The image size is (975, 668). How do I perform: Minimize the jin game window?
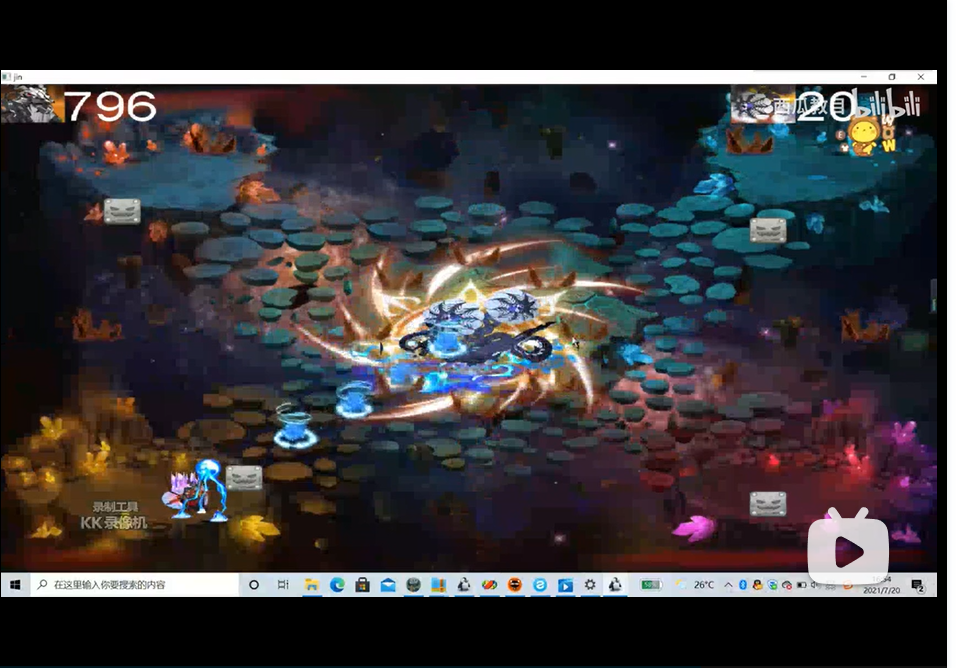tap(864, 77)
